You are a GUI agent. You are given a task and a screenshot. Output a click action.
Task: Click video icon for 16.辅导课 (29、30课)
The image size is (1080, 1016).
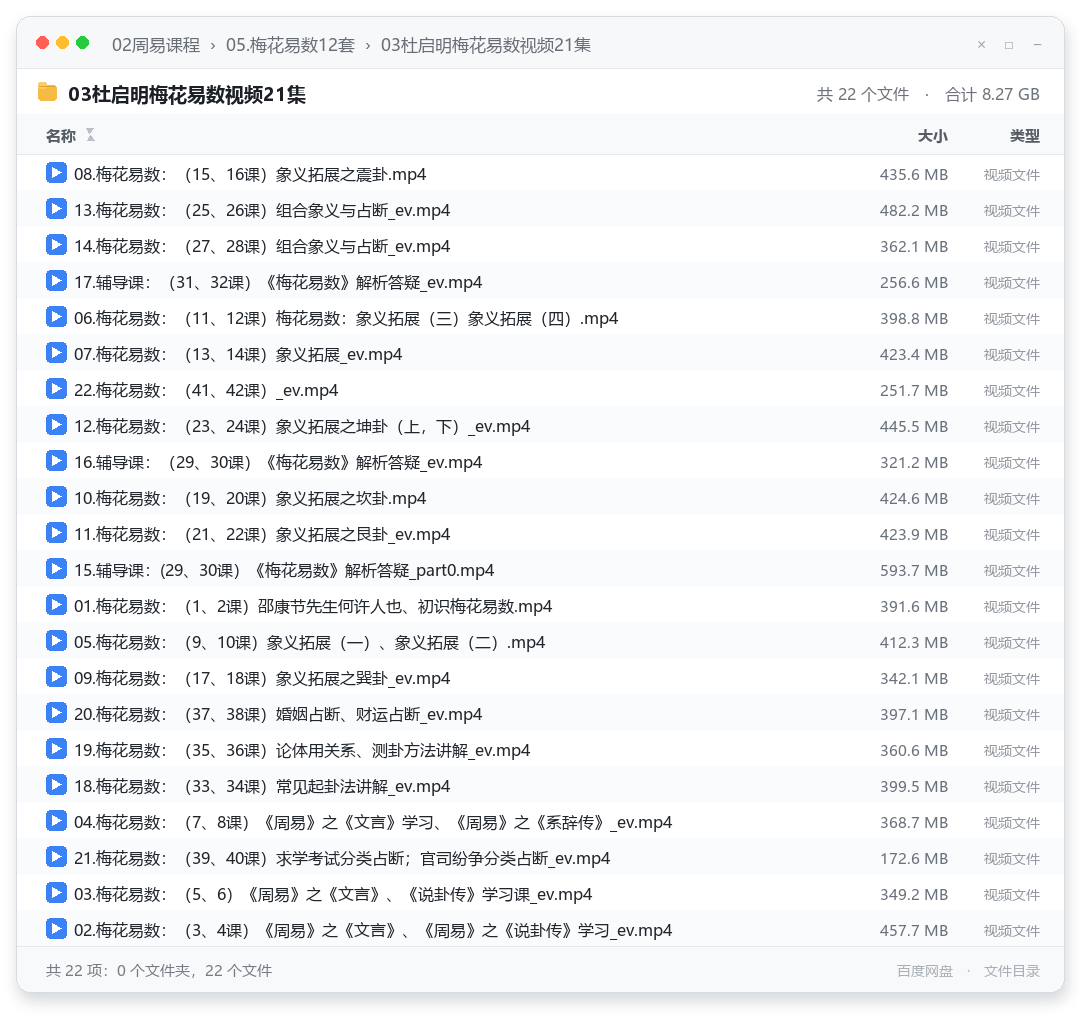(x=56, y=461)
